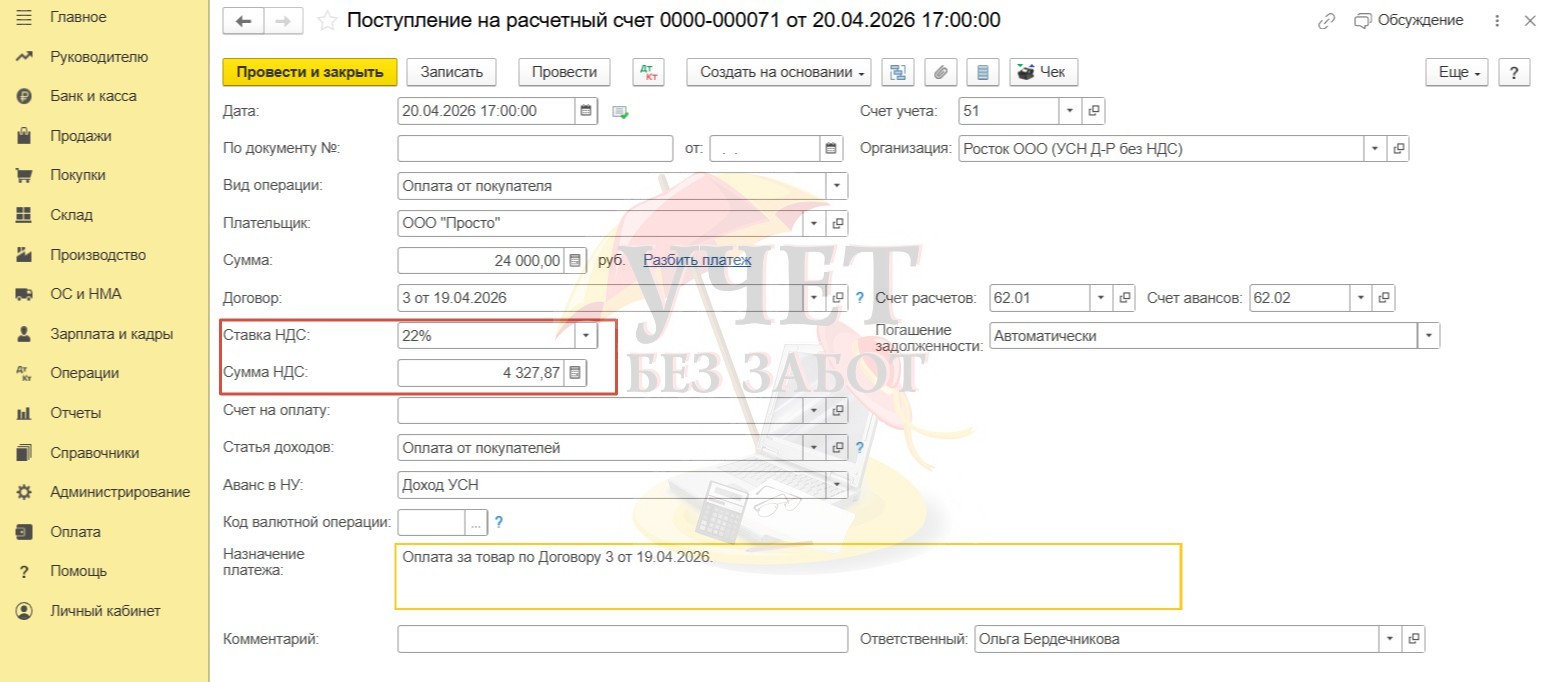The width and height of the screenshot is (1552, 682).
Task: Click the green posted status icon
Action: [x=620, y=112]
